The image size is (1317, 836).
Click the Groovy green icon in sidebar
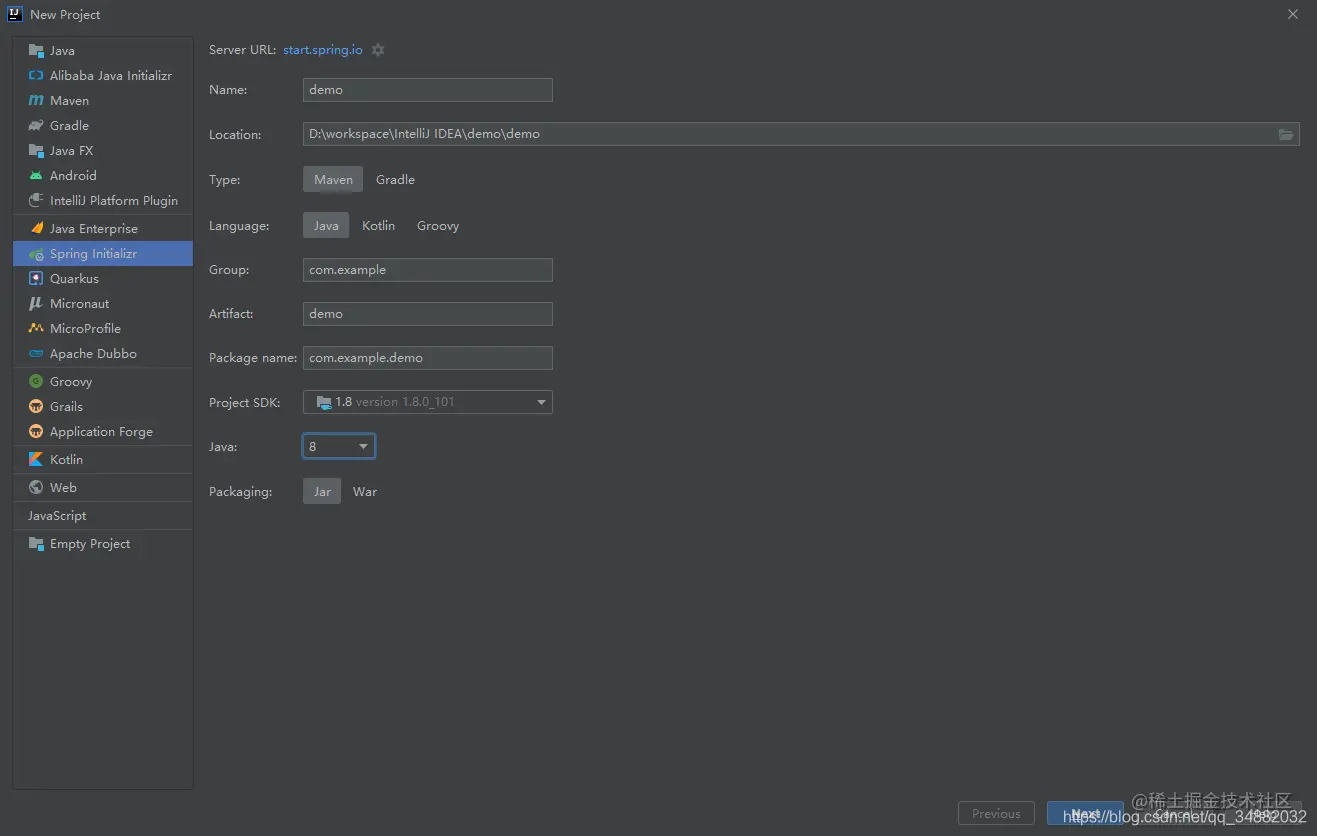click(36, 381)
